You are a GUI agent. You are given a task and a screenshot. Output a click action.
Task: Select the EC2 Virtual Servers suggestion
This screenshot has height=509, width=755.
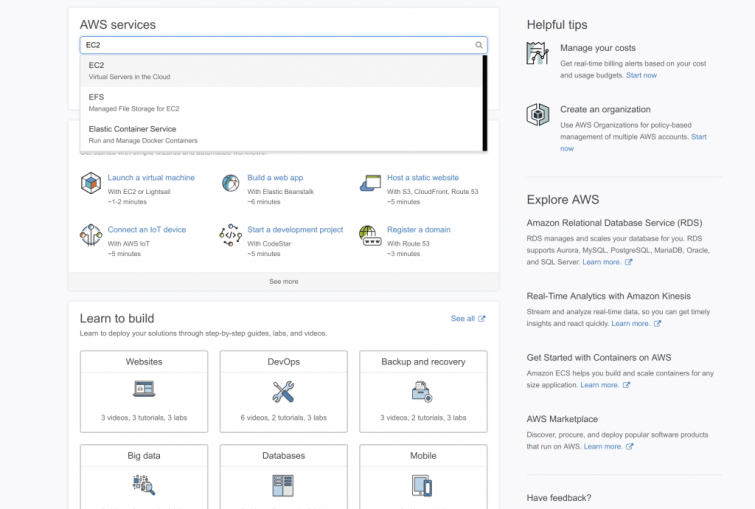tap(281, 71)
